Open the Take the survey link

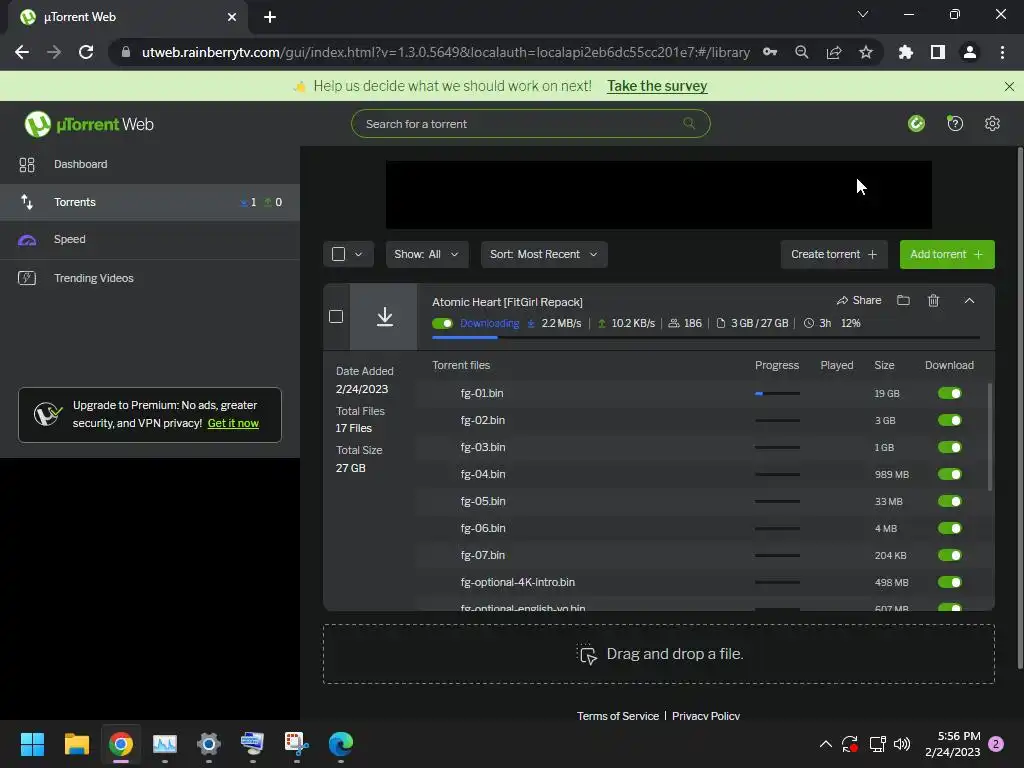click(657, 86)
